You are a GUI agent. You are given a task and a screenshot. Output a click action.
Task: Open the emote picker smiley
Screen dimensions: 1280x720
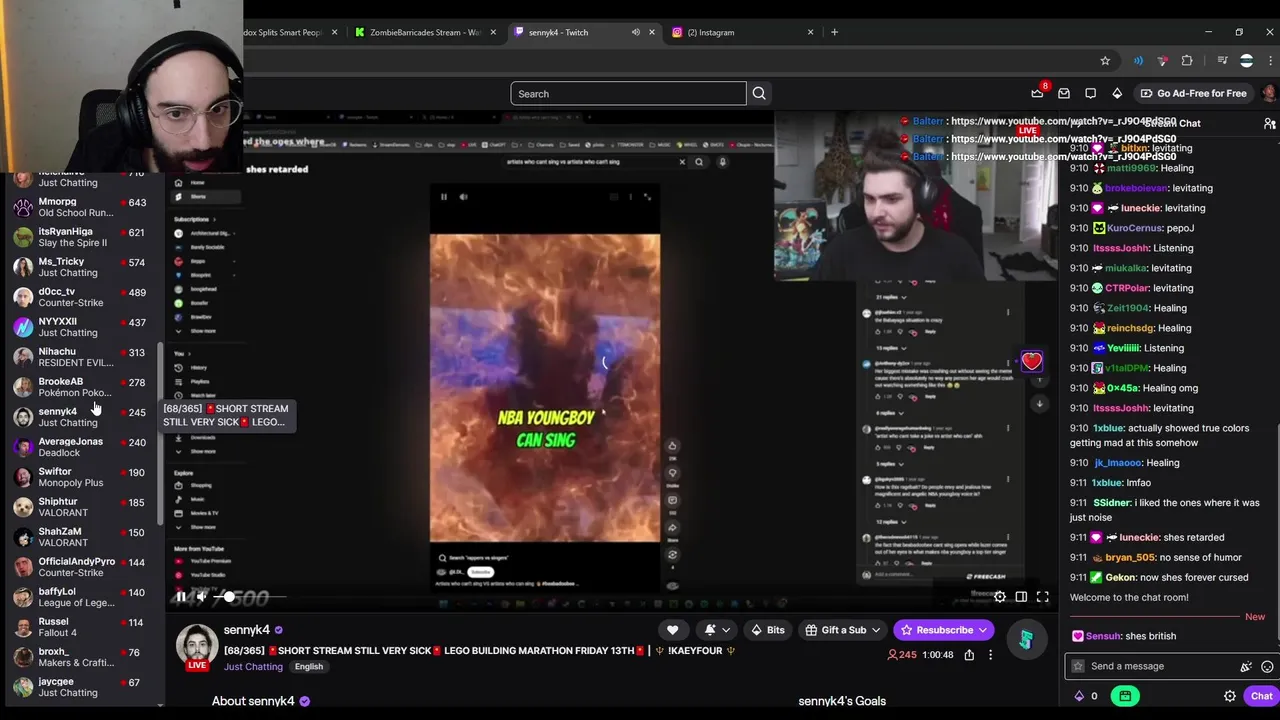click(x=1267, y=666)
